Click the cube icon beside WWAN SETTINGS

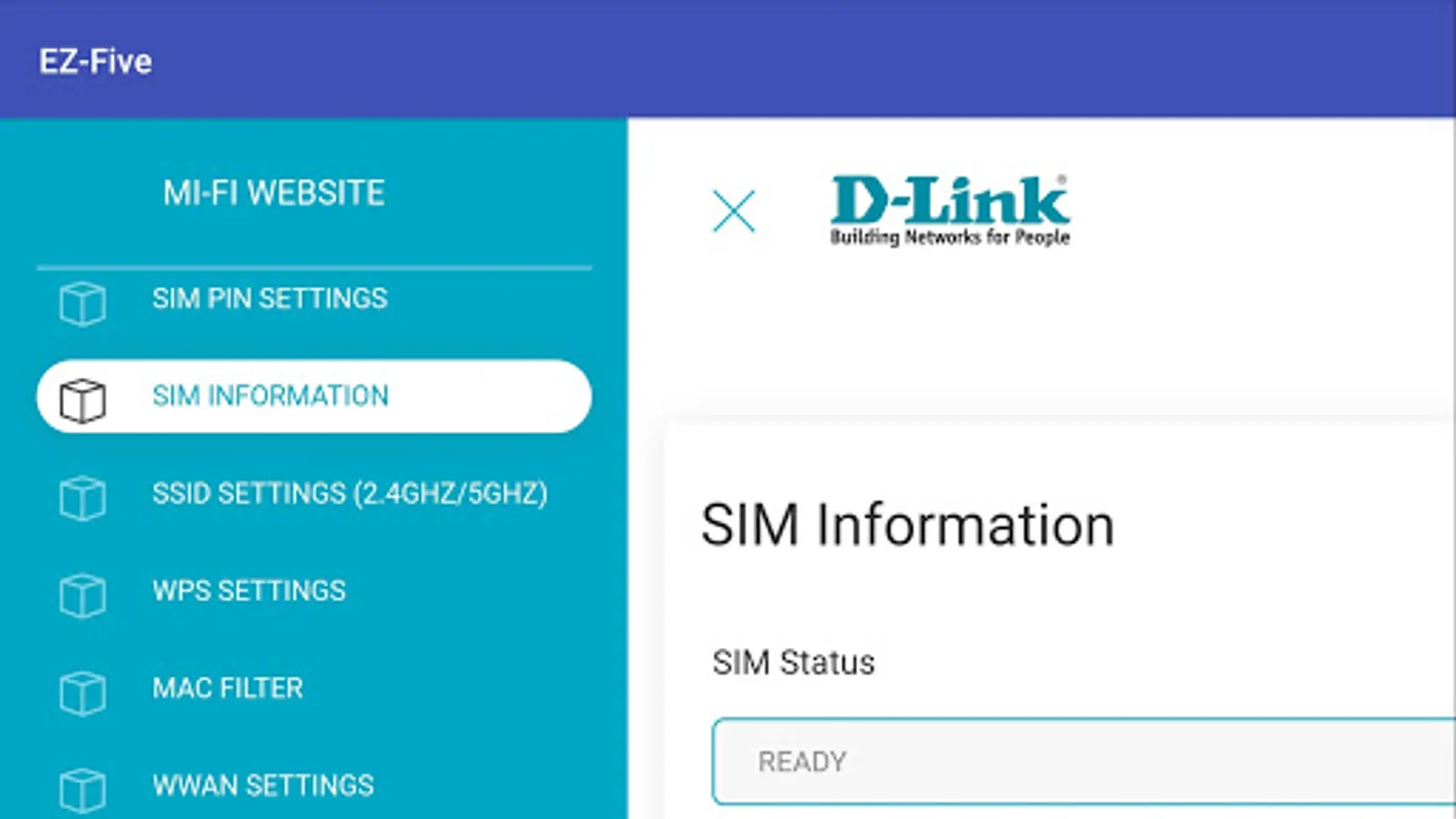(82, 790)
